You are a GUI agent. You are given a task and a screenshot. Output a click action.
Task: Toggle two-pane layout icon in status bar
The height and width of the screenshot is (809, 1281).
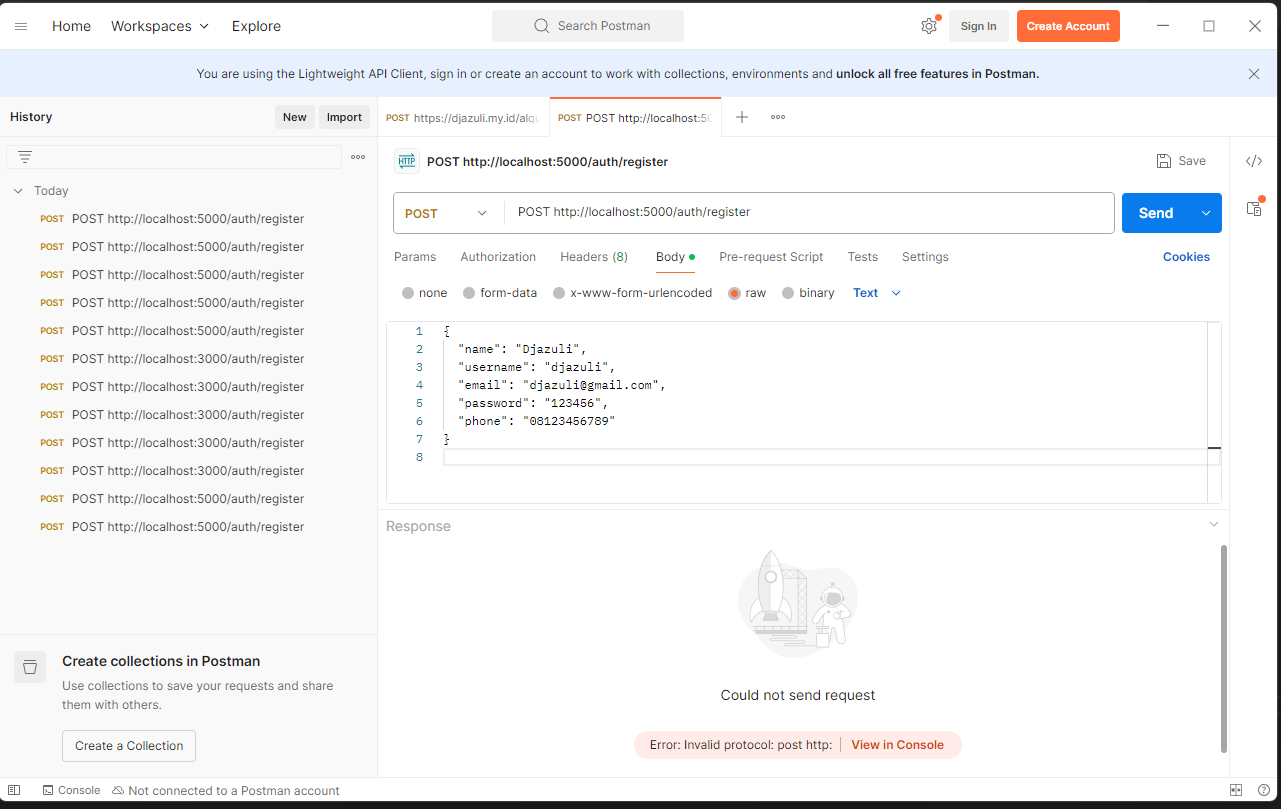(1236, 790)
